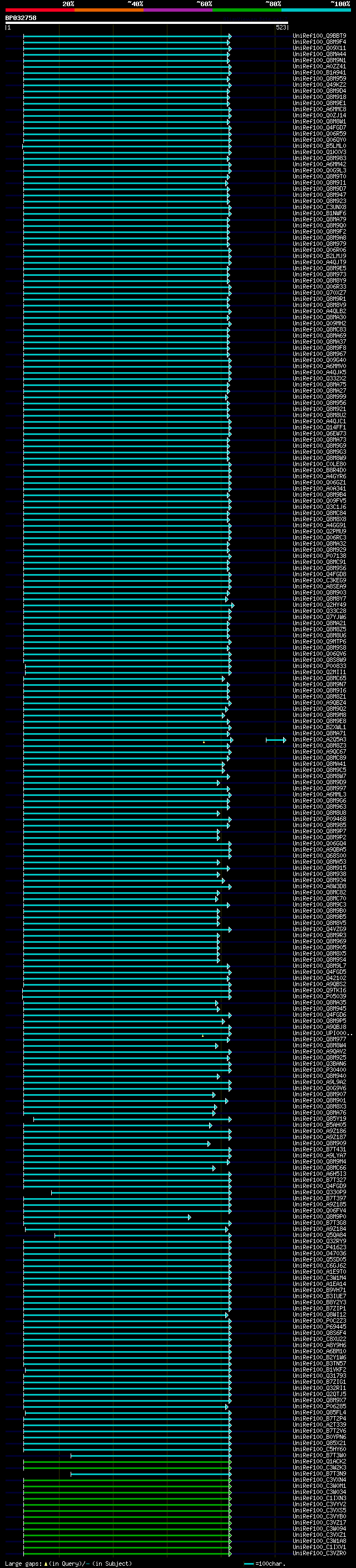Open hit UniRef100_B1A941

(x=319, y=72)
